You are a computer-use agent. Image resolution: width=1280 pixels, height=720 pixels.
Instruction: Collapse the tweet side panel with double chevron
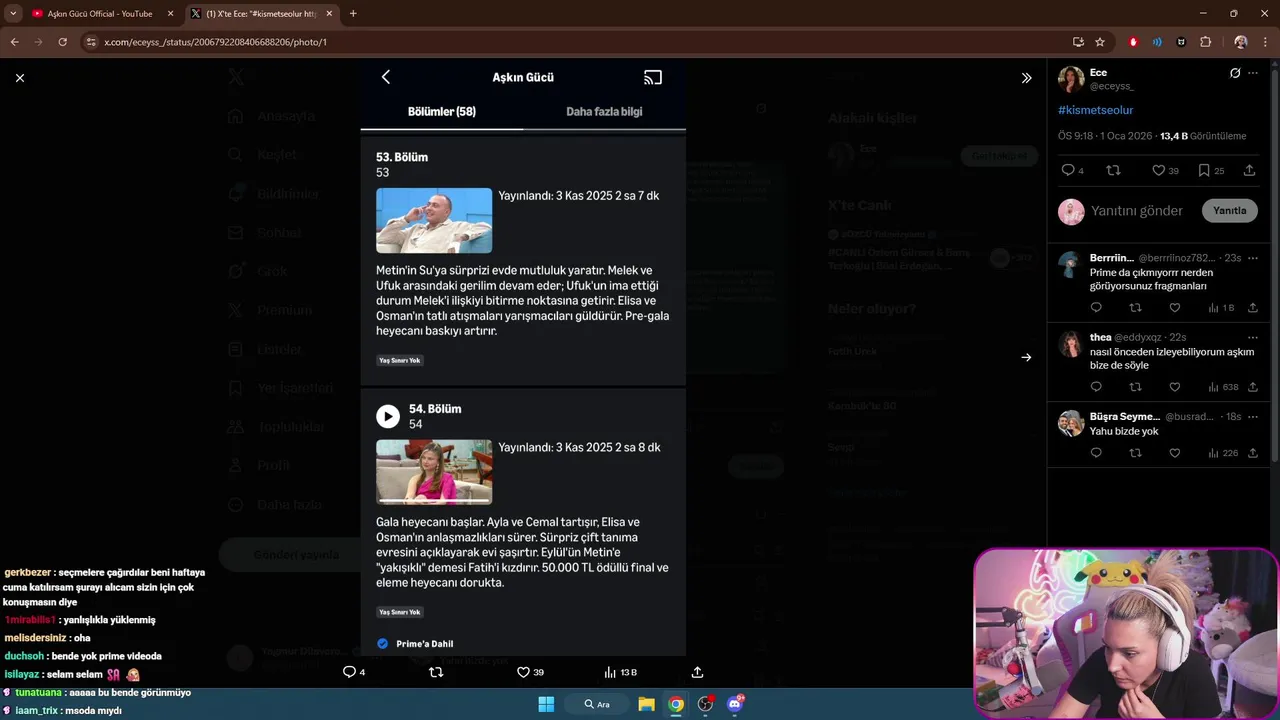(x=1026, y=78)
